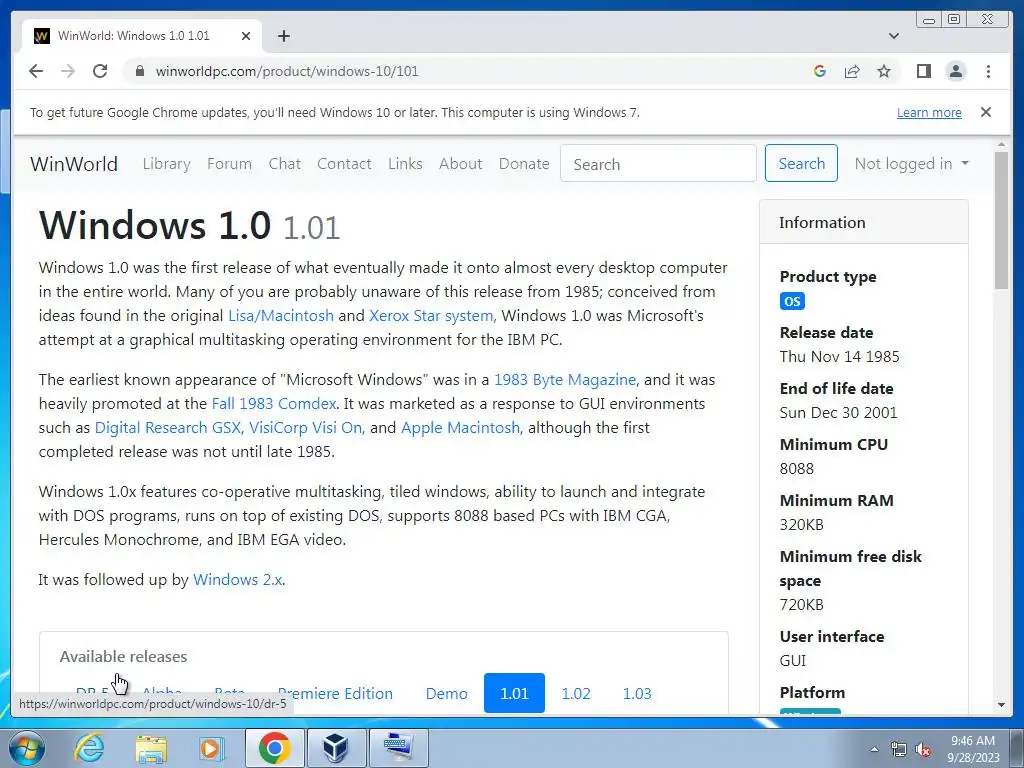This screenshot has width=1024, height=768.
Task: Open the side panel icon
Action: (x=923, y=71)
